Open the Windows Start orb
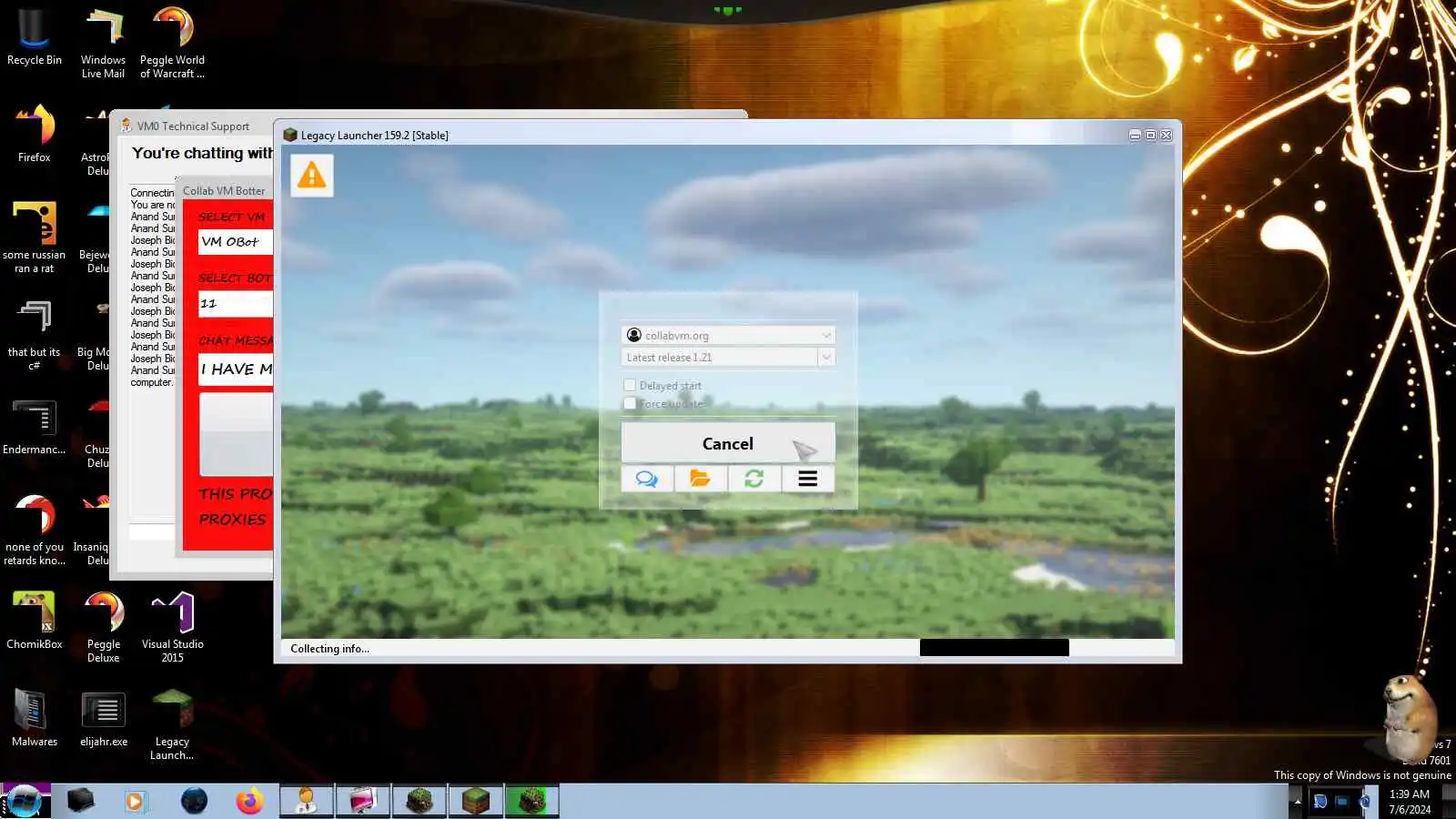Screen dimensions: 1456x819 click(25, 801)
